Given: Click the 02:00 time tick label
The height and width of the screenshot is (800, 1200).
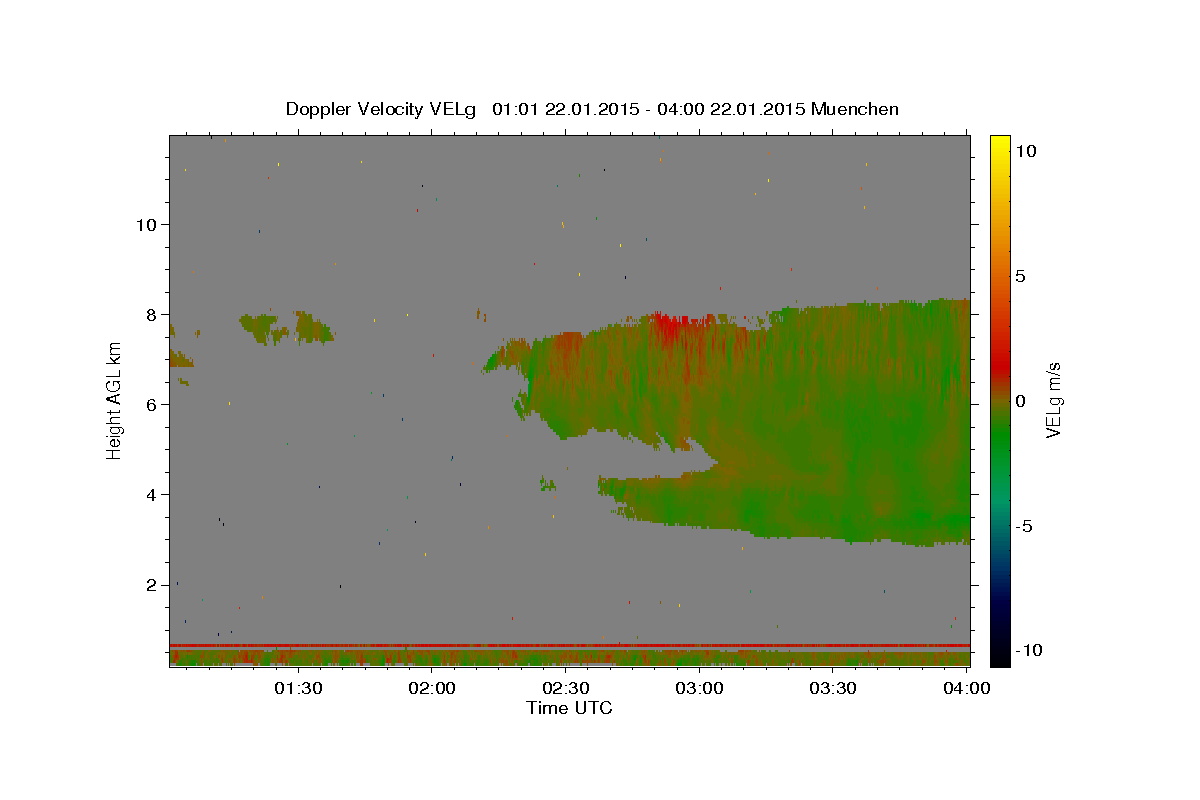Looking at the screenshot, I should click(x=432, y=688).
